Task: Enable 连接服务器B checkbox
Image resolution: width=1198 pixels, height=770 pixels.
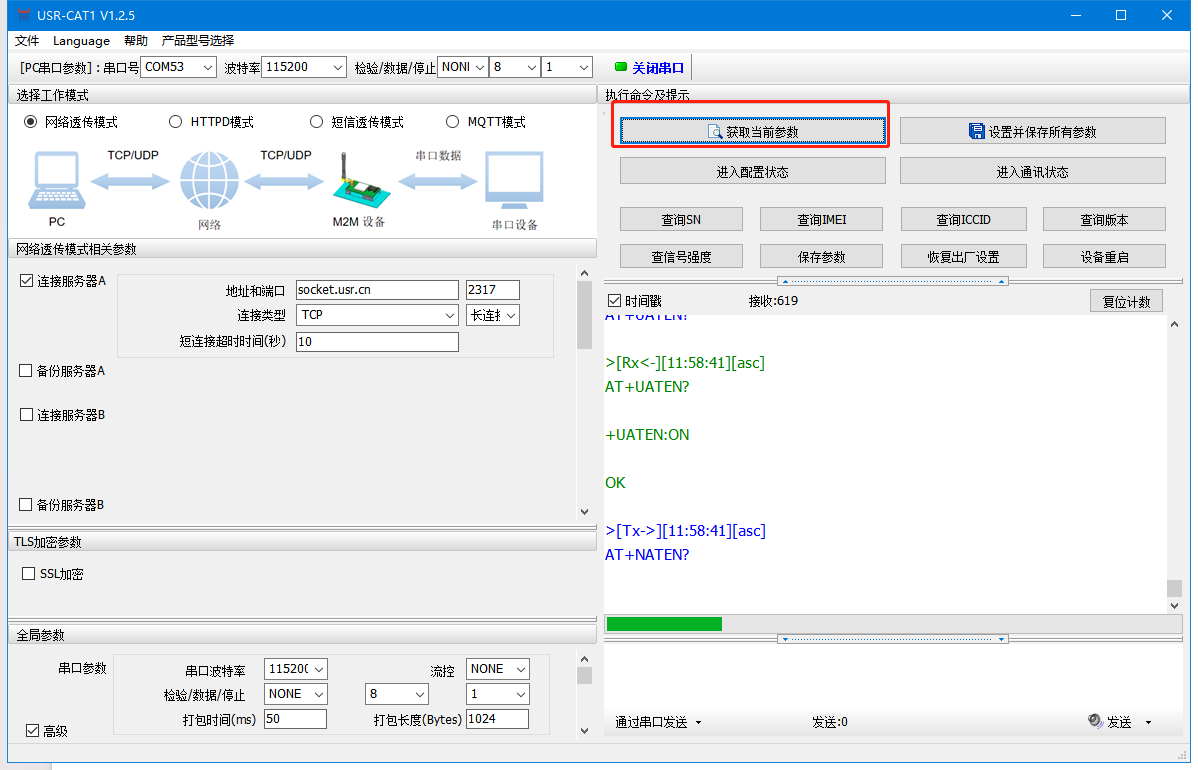Action: pyautogui.click(x=27, y=415)
